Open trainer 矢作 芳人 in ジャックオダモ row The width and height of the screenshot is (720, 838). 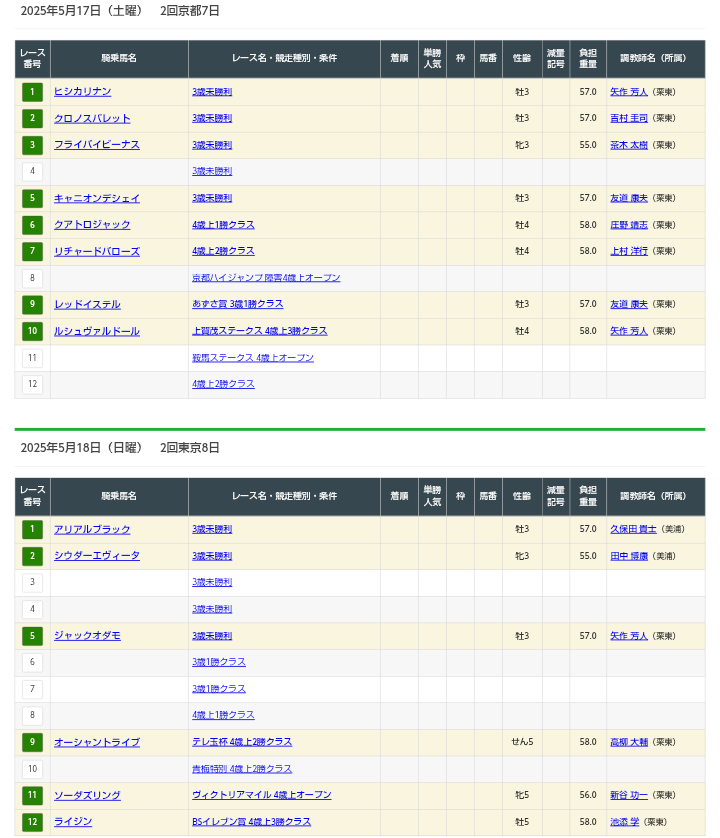point(629,635)
